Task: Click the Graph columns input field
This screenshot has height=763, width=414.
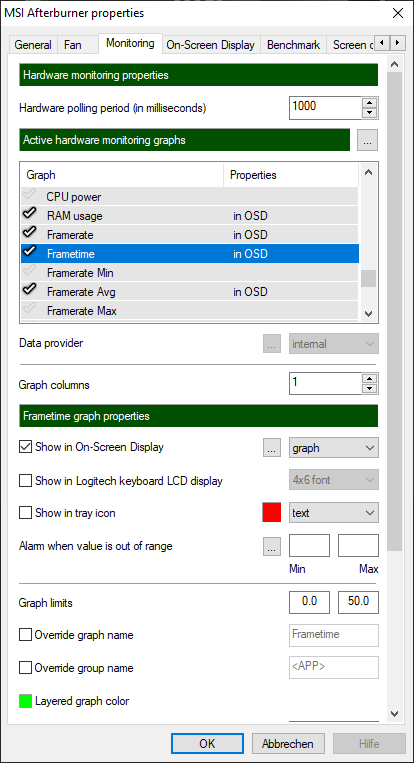Action: [x=326, y=383]
